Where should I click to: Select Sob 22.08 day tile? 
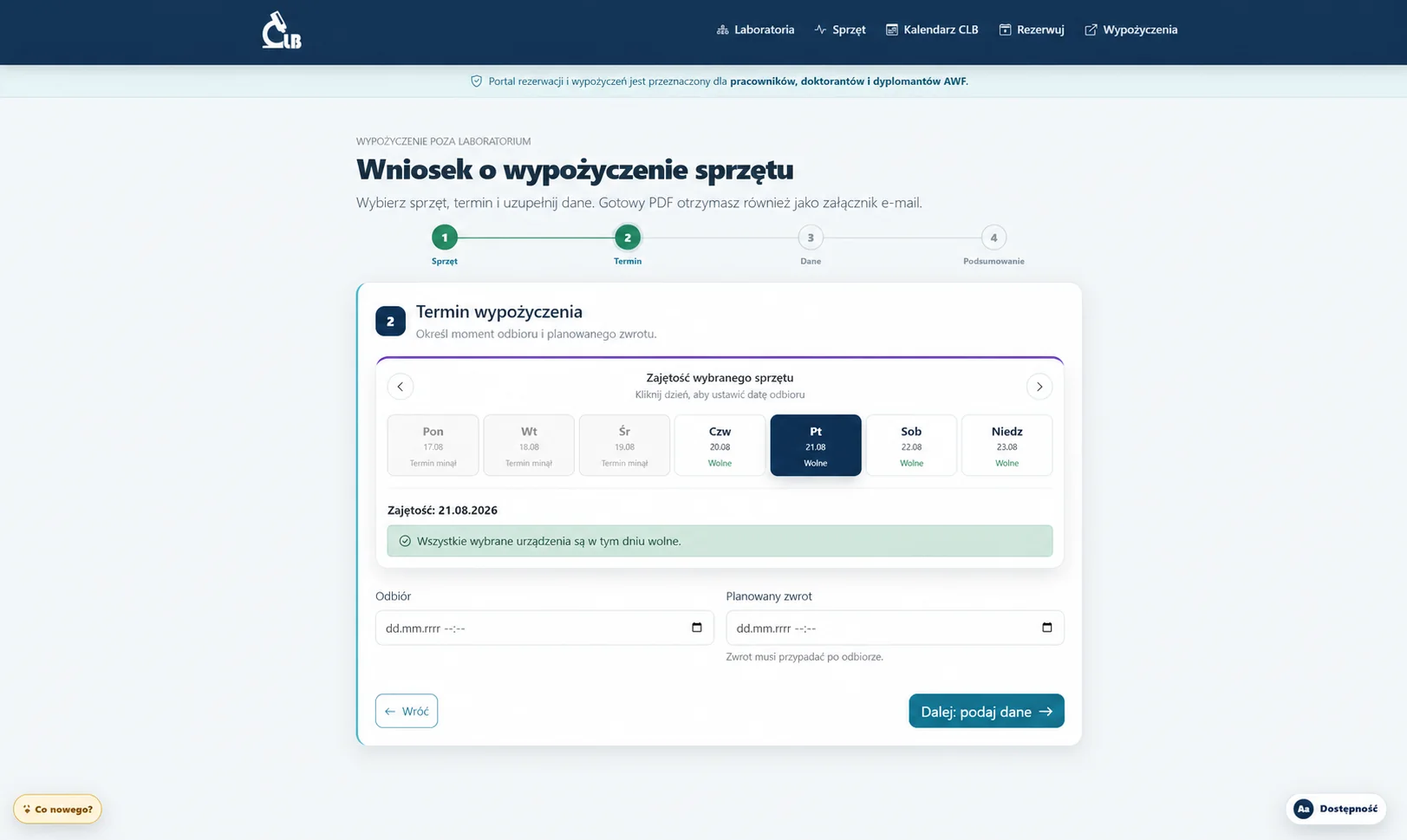pos(911,446)
